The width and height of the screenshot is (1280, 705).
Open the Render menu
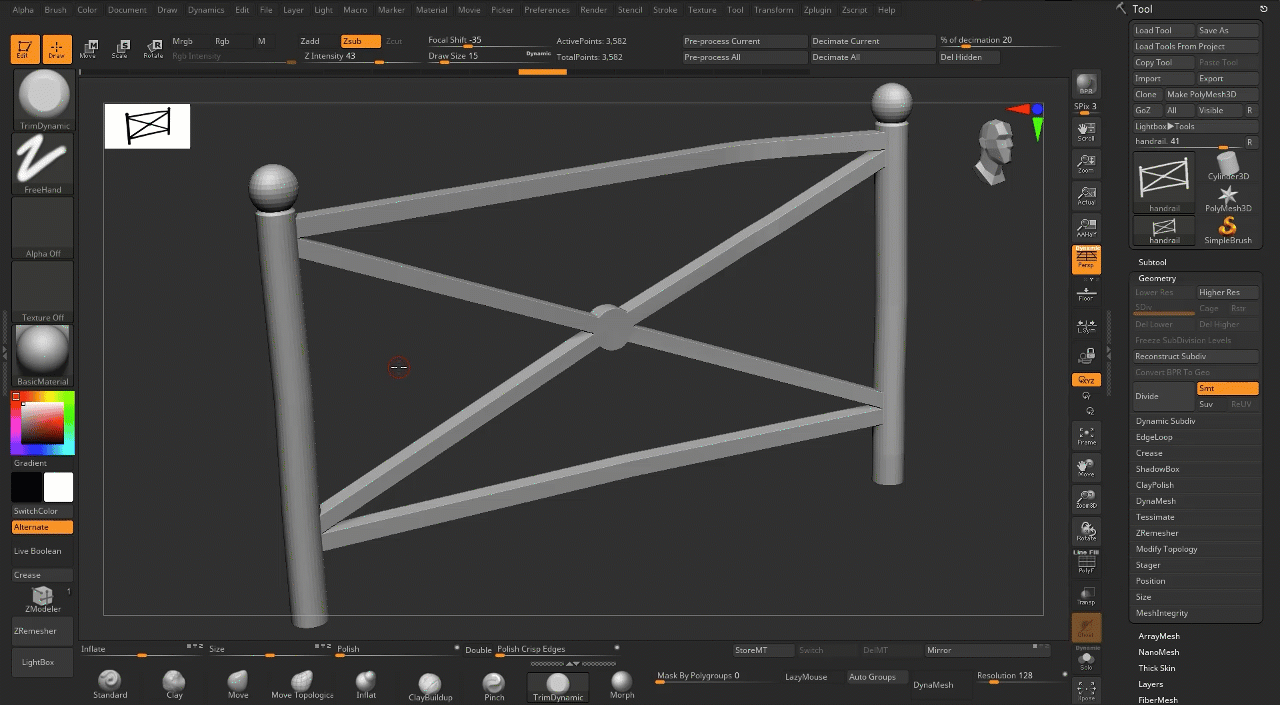(x=593, y=10)
